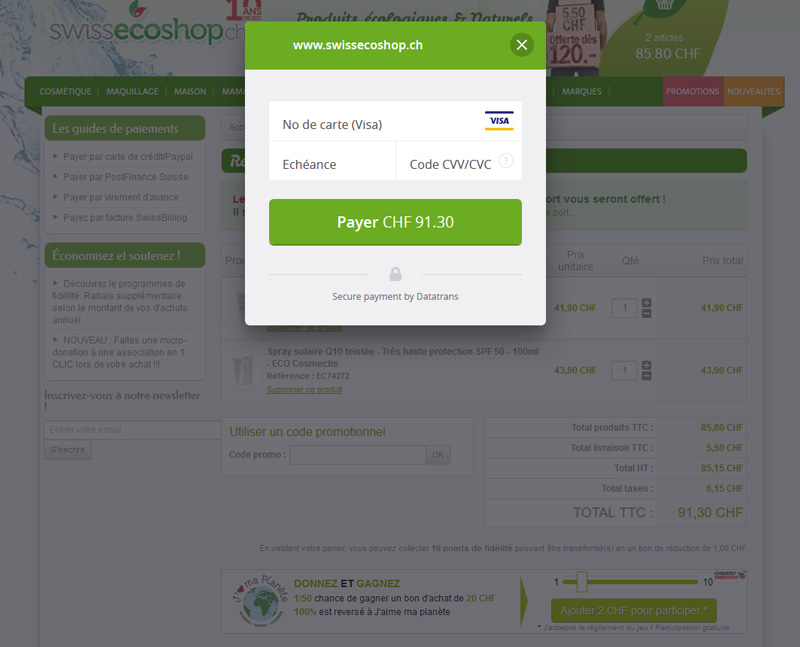
Task: Open Payer par PostFinance Suisse guide
Action: [x=126, y=177]
